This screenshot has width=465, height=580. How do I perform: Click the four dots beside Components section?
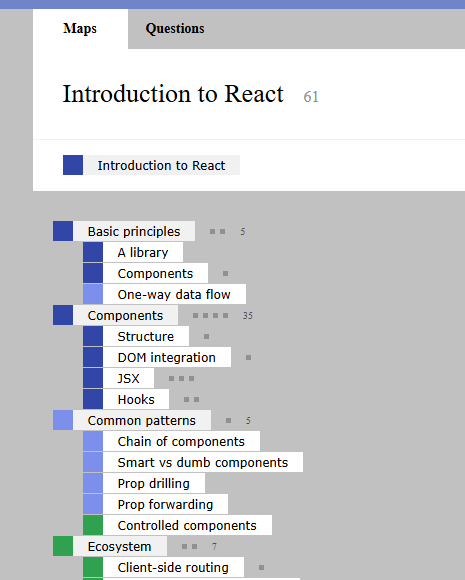pos(210,316)
